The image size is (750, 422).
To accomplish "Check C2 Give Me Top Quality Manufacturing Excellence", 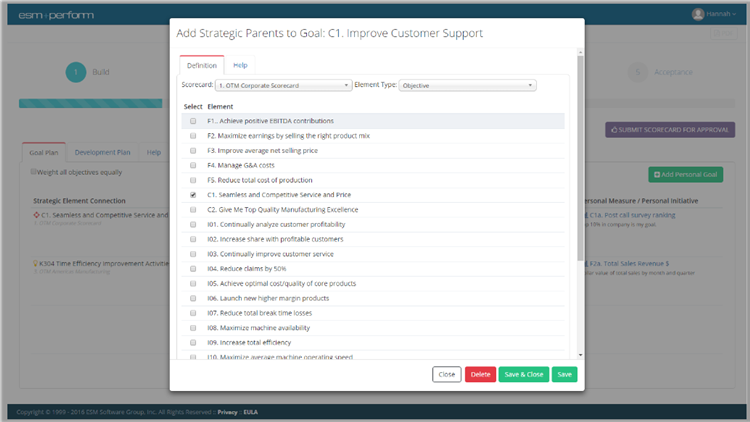I will click(x=193, y=210).
